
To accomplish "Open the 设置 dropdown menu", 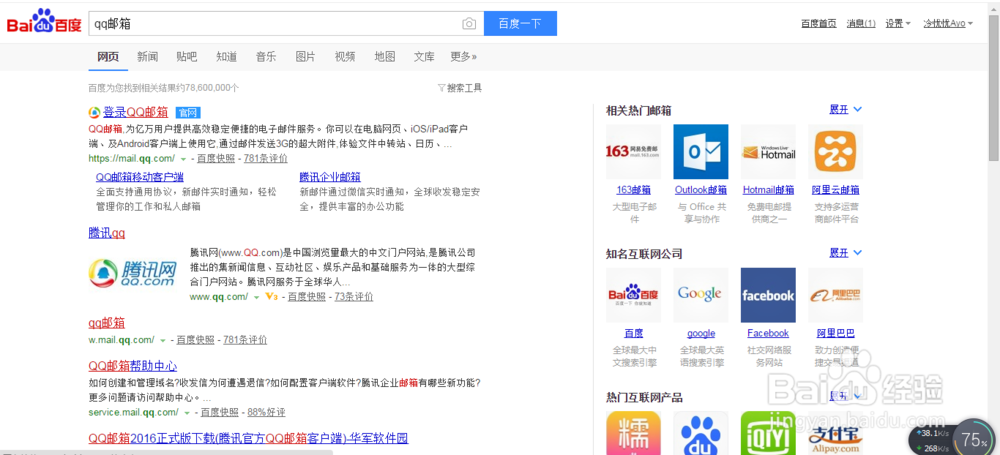I will pyautogui.click(x=897, y=24).
